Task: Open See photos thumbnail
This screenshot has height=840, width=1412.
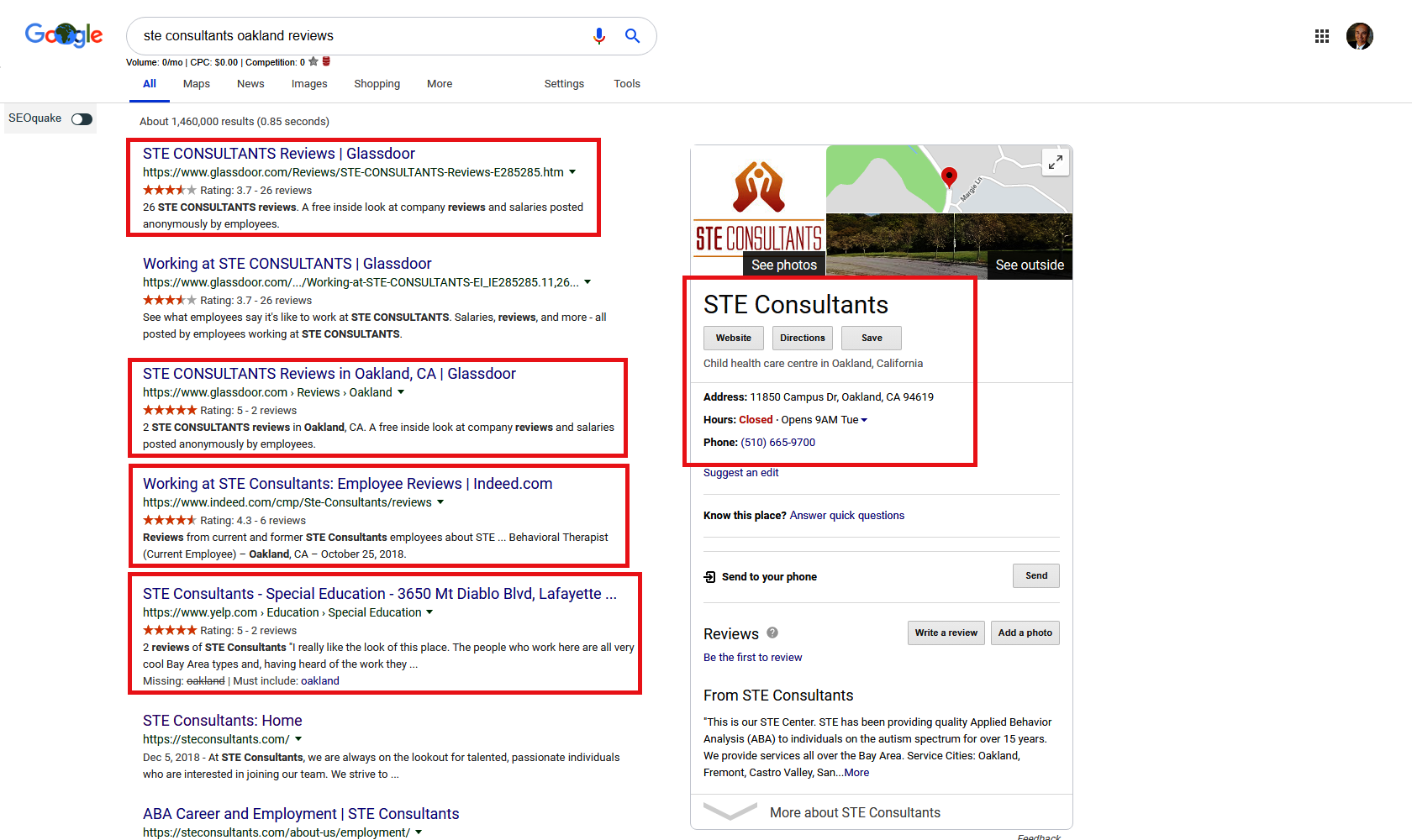Action: coord(759,211)
